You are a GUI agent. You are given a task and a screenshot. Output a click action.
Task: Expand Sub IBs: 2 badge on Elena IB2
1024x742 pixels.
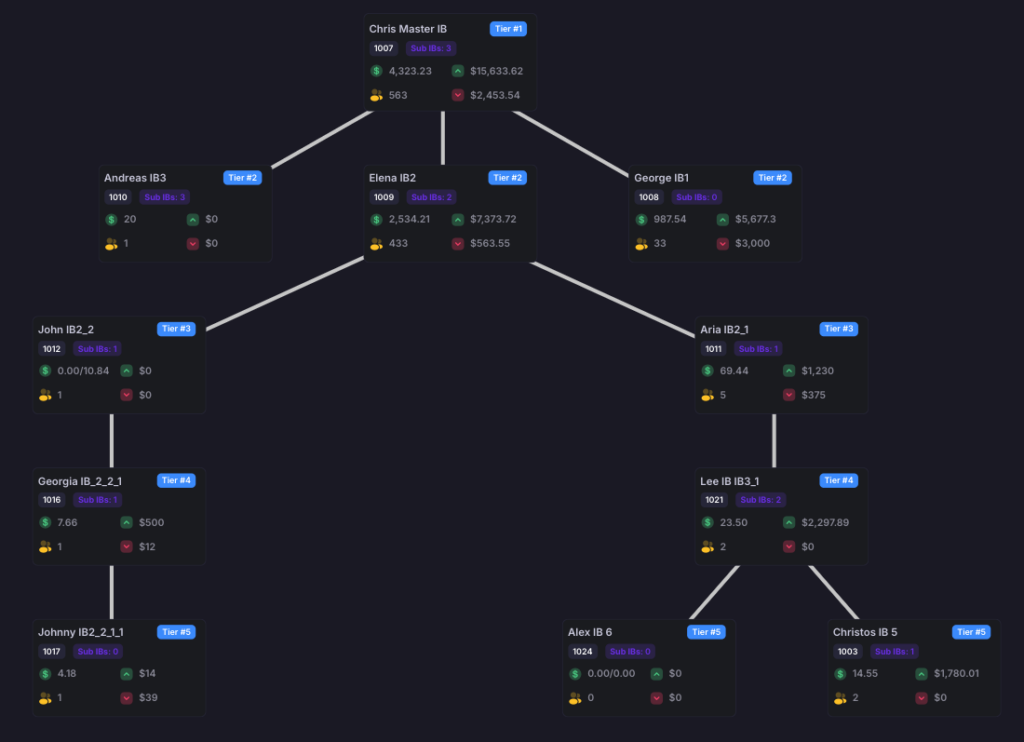coord(431,198)
